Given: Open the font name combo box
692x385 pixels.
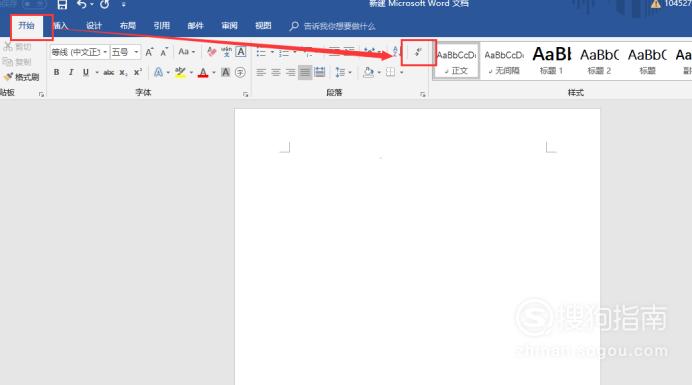Looking at the screenshot, I should [79, 52].
